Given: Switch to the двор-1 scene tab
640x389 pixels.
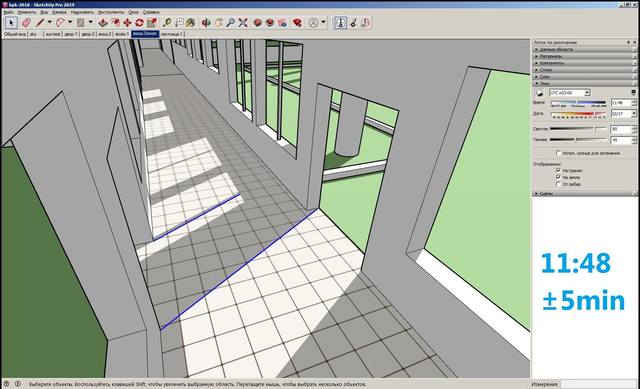Looking at the screenshot, I should [x=70, y=34].
